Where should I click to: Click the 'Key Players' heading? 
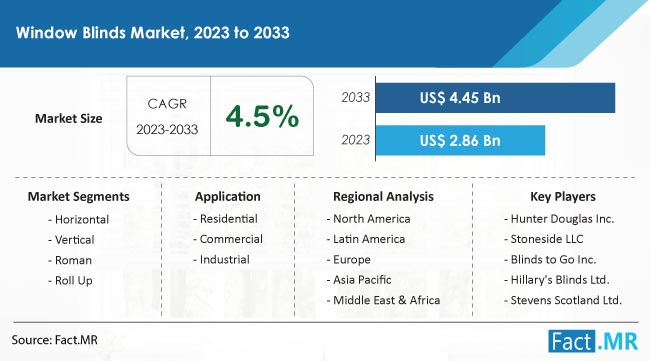[563, 196]
